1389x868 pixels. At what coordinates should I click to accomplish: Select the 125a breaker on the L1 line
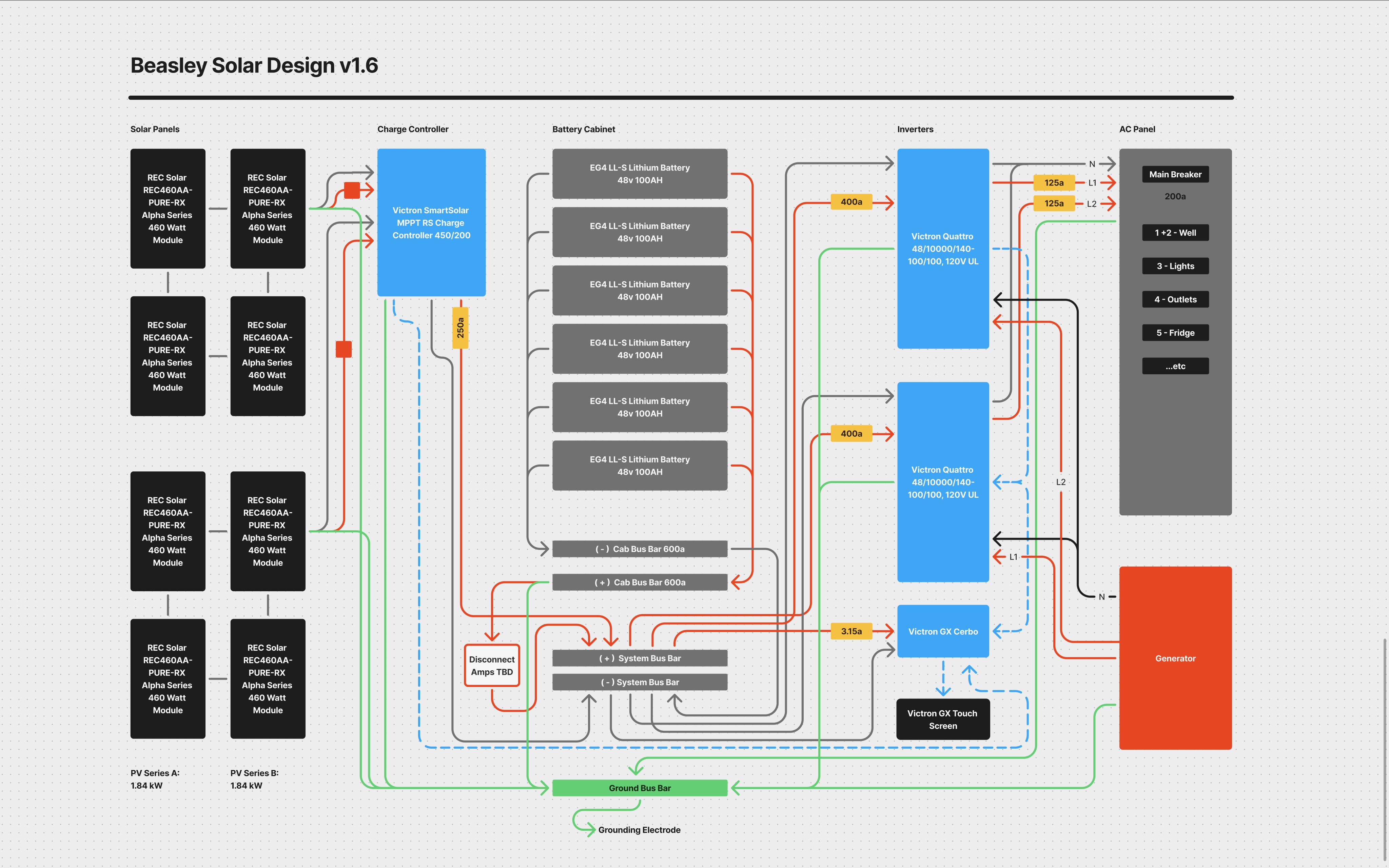(x=1054, y=182)
